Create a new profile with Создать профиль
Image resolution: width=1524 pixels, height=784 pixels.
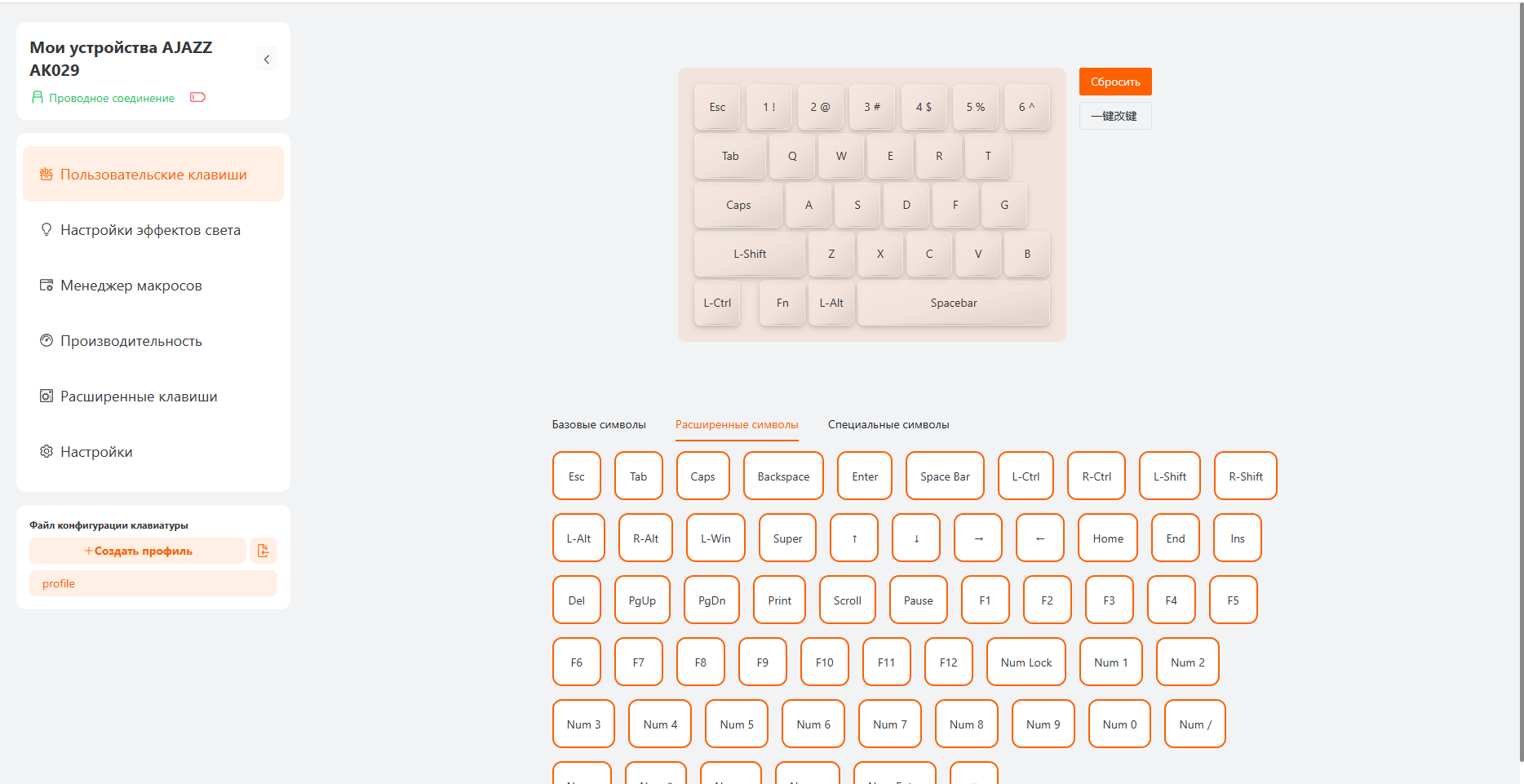(138, 551)
